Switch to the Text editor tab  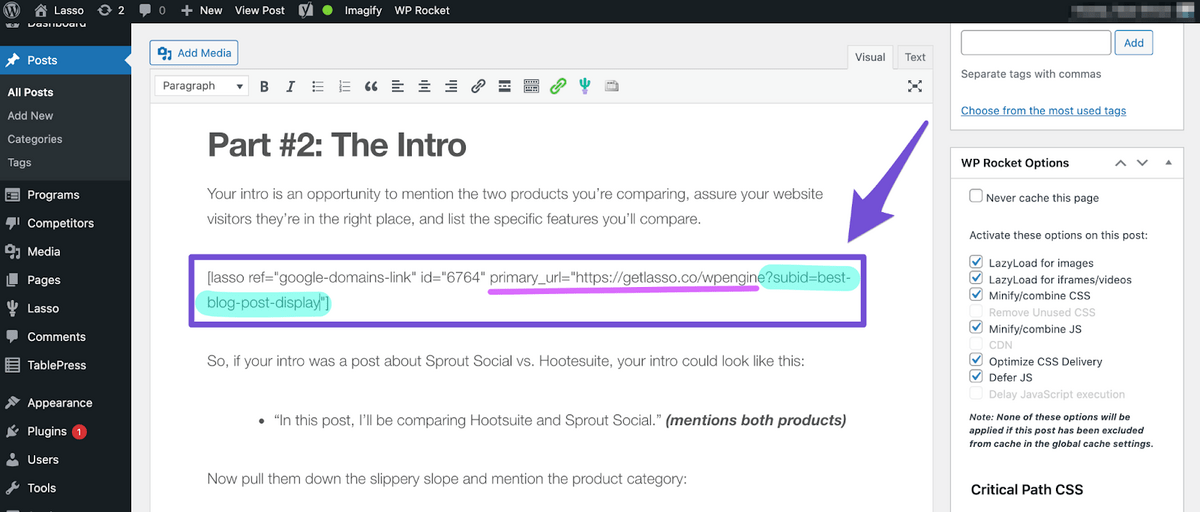pyautogui.click(x=915, y=57)
